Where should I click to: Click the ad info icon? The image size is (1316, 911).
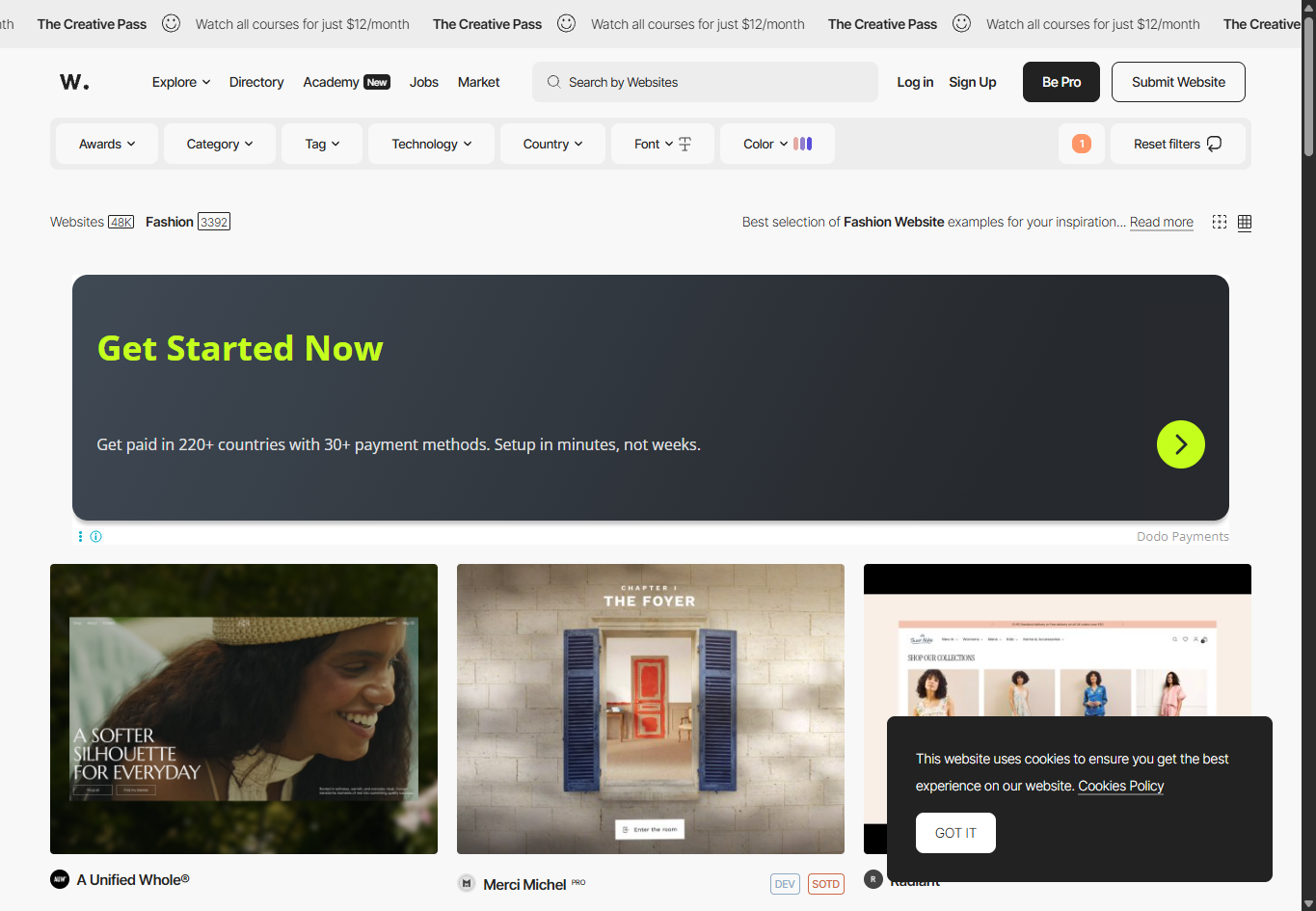(96, 536)
